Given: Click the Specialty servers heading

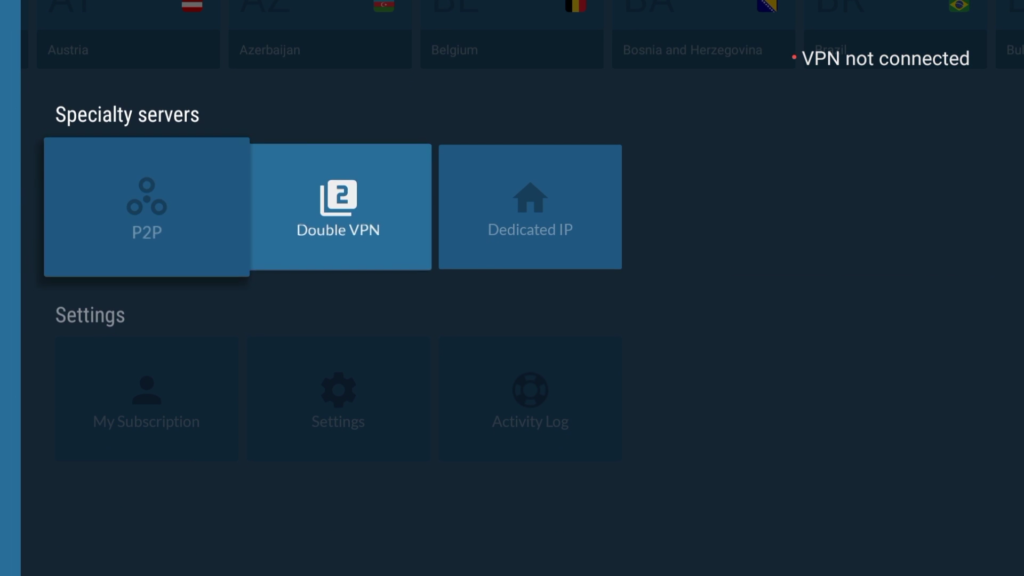Looking at the screenshot, I should 127,115.
